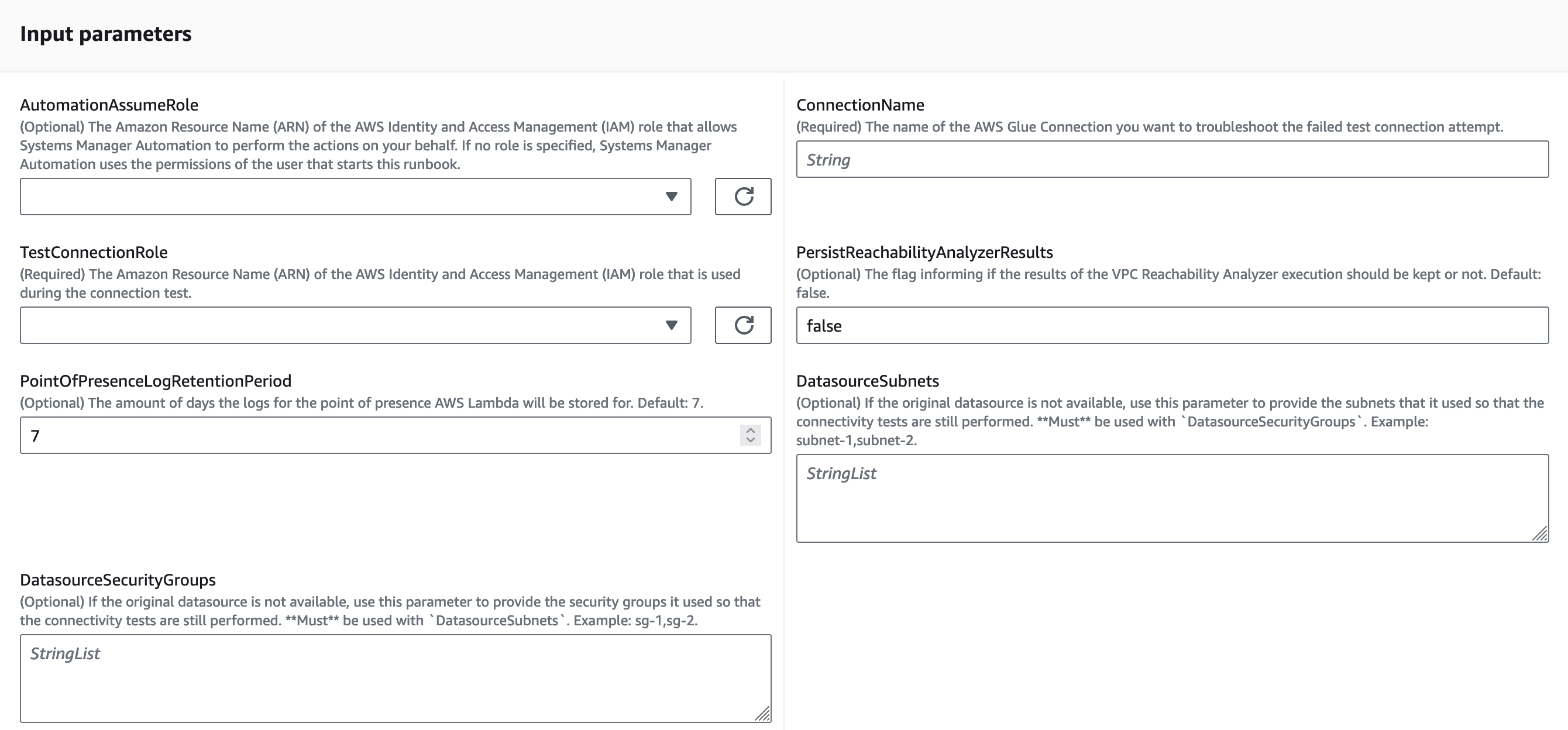Screen dimensions: 1568x730
Task: Open the TestConnectionRole dropdown
Action: 356,325
